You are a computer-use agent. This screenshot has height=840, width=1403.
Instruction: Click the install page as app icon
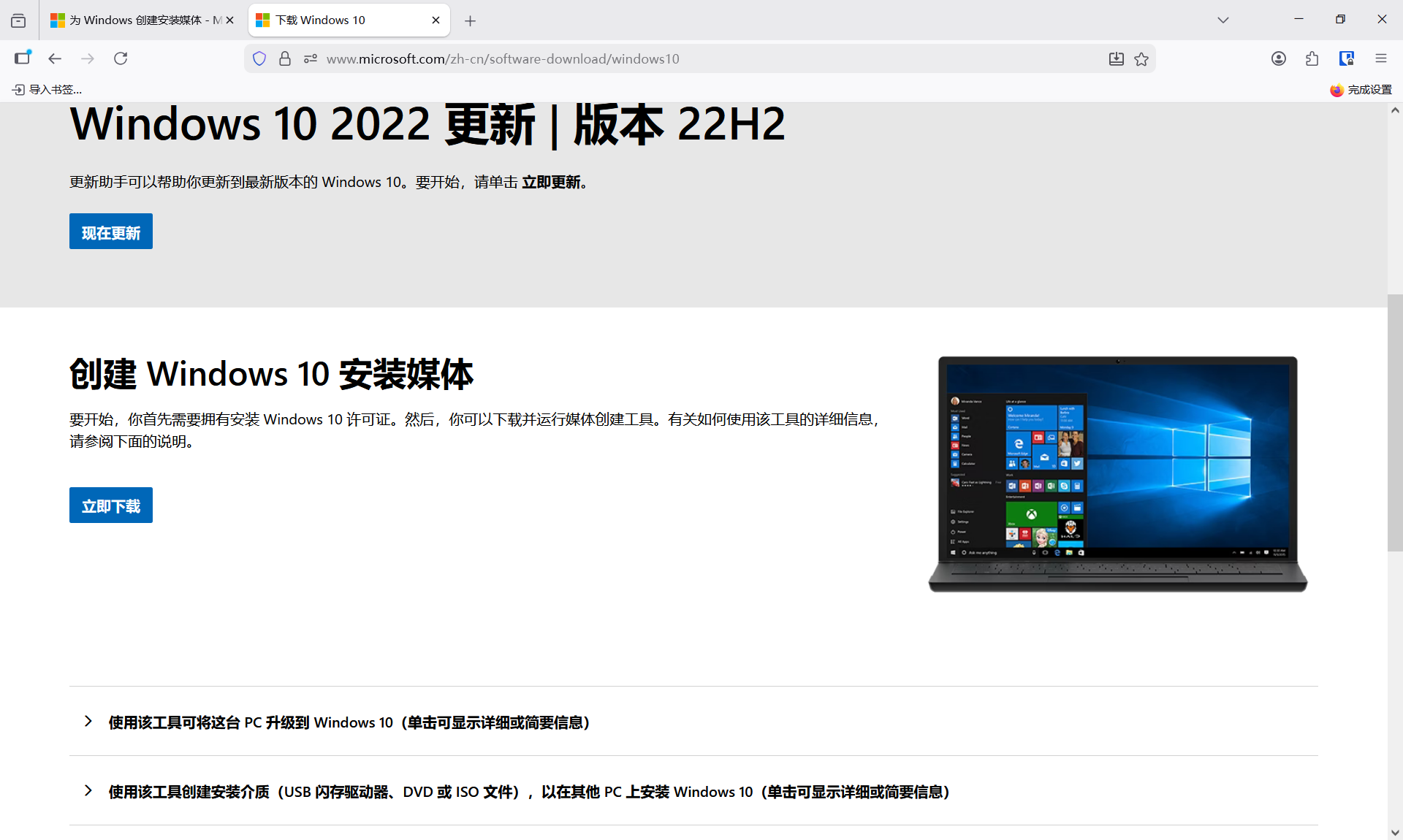click(x=1116, y=58)
